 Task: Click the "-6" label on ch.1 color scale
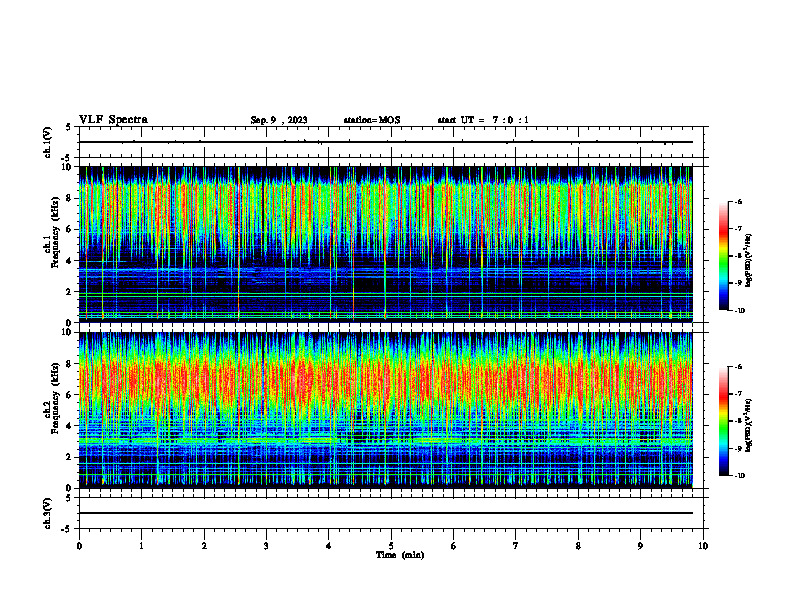738,201
